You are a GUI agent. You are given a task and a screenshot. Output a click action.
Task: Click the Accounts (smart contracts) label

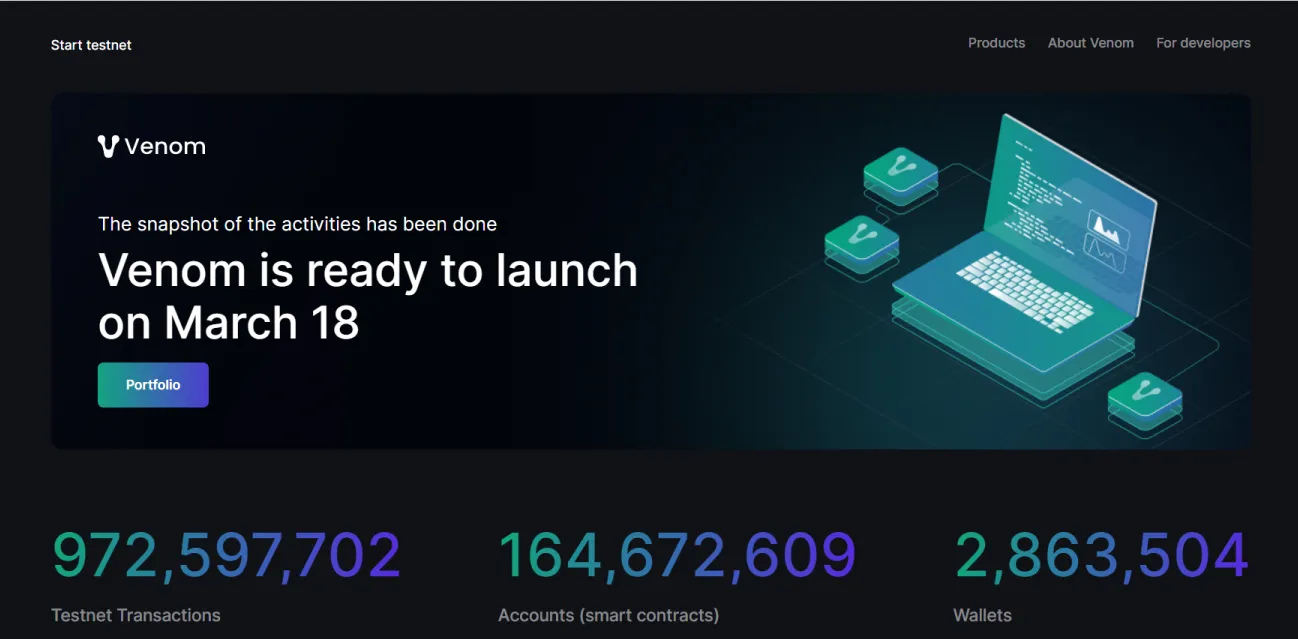click(x=608, y=615)
